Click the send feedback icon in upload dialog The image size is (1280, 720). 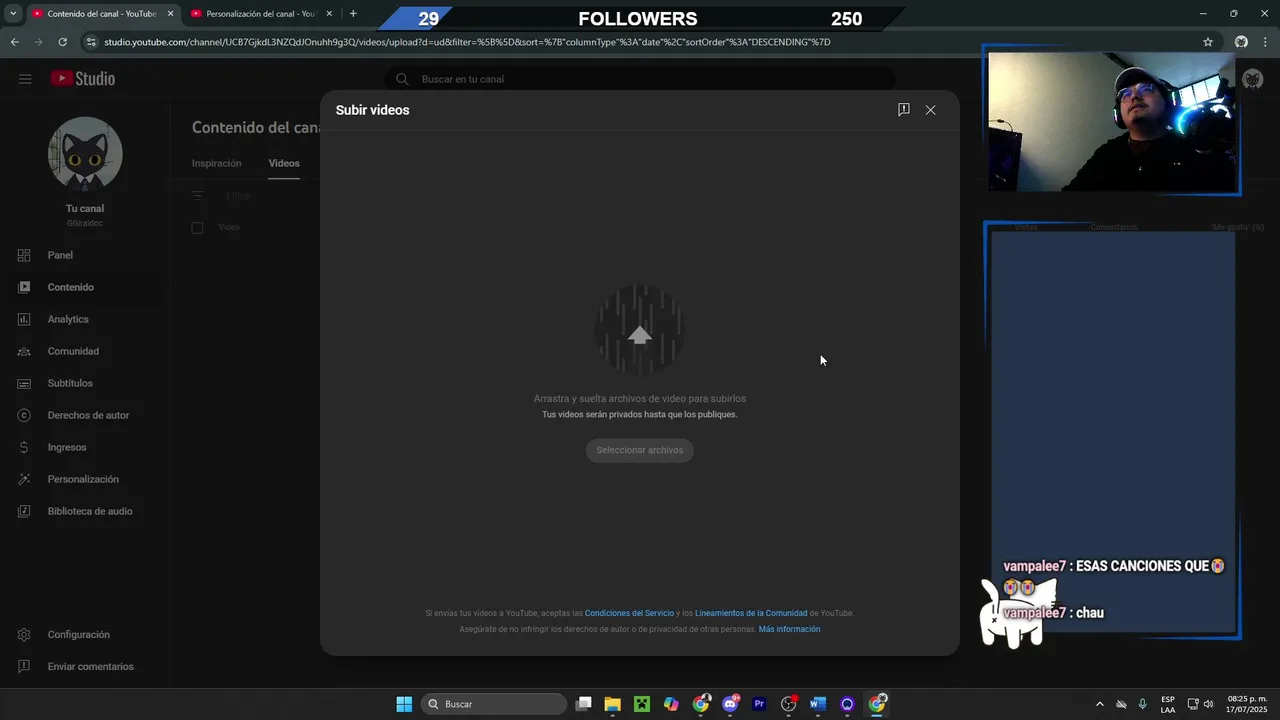[x=903, y=110]
